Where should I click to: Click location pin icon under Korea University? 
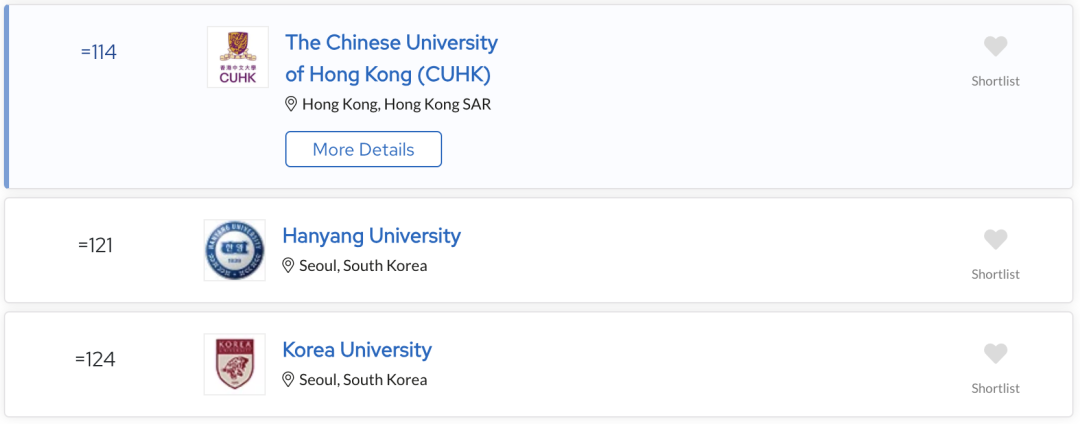(x=288, y=380)
